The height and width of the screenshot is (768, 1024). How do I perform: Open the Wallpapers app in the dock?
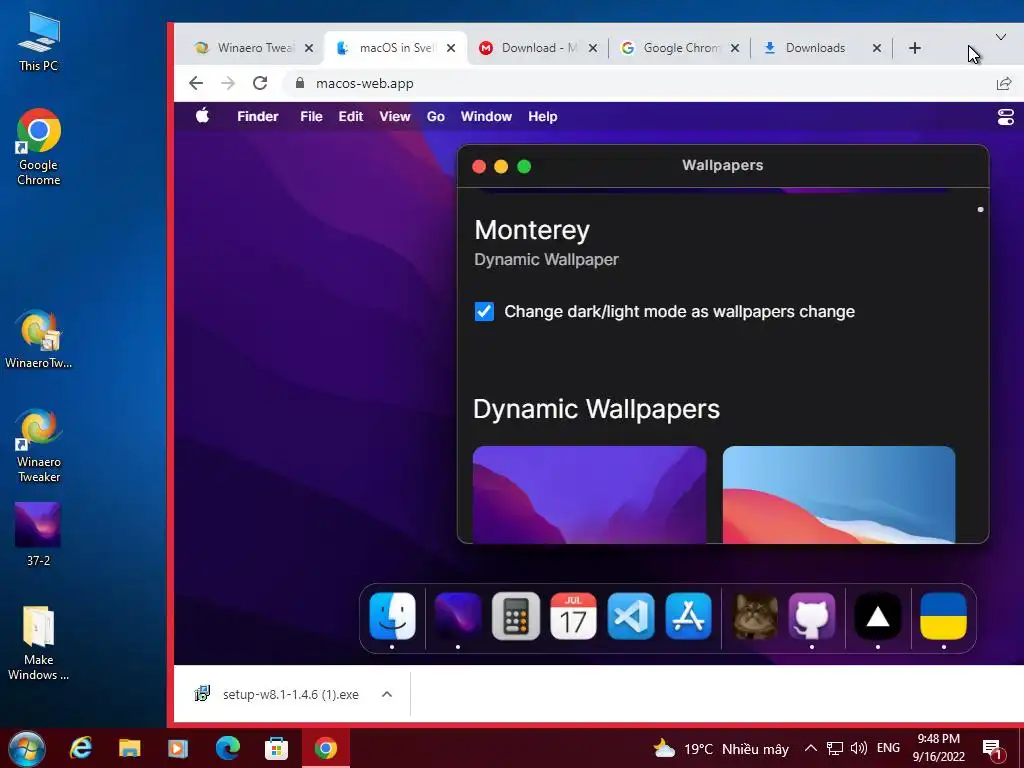(458, 616)
